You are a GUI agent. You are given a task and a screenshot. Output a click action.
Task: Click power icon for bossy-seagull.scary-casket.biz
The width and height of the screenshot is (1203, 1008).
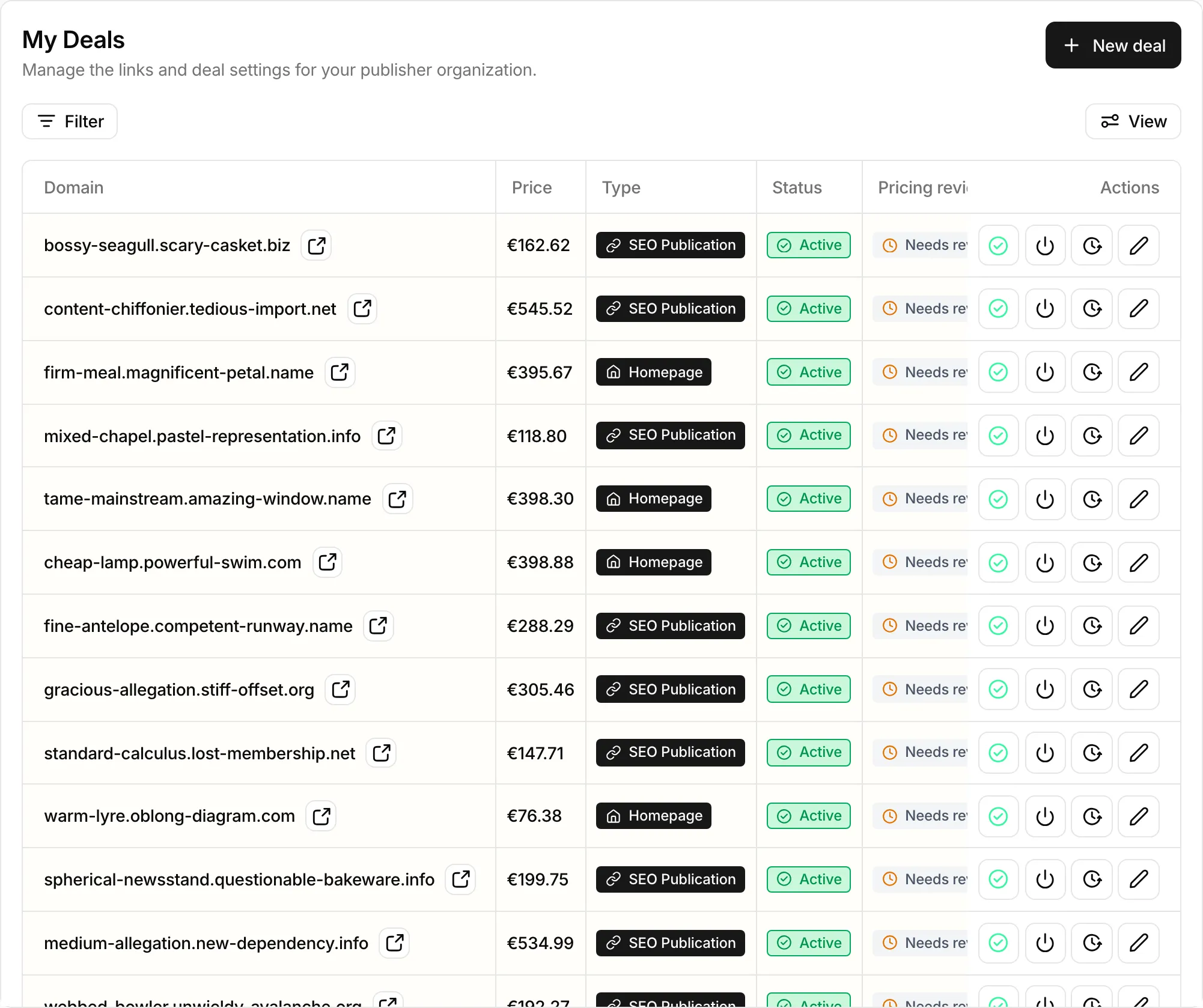[1045, 245]
